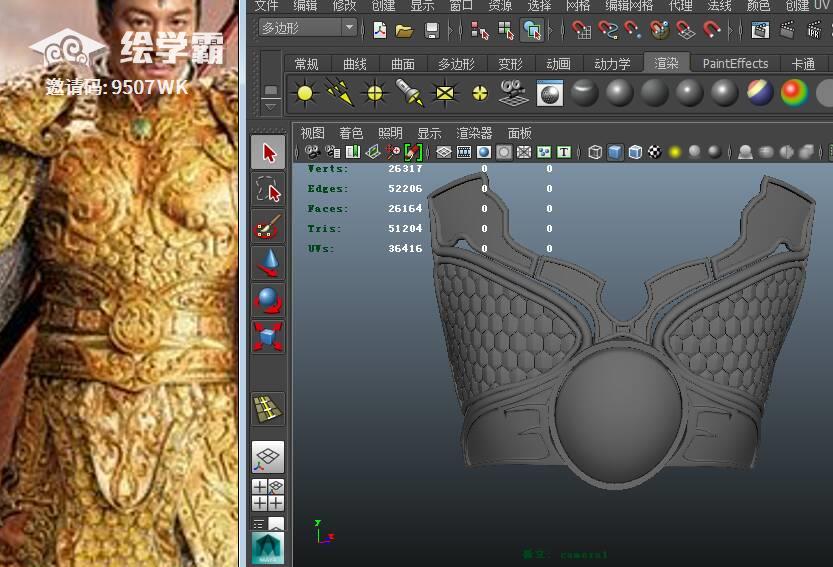Image resolution: width=833 pixels, height=567 pixels.
Task: Toggle wireframe display cube icon
Action: [595, 153]
